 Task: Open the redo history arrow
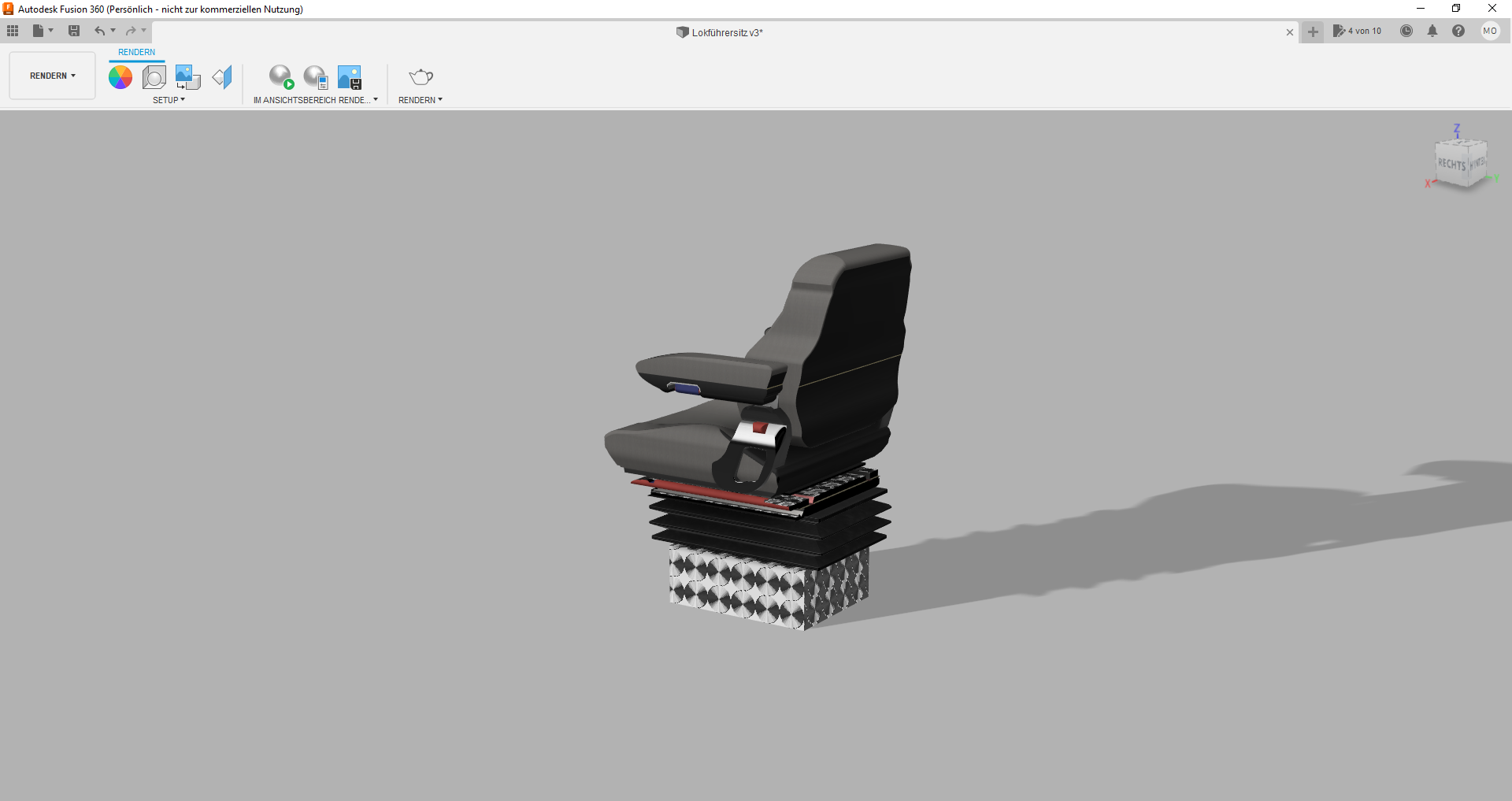pos(144,31)
